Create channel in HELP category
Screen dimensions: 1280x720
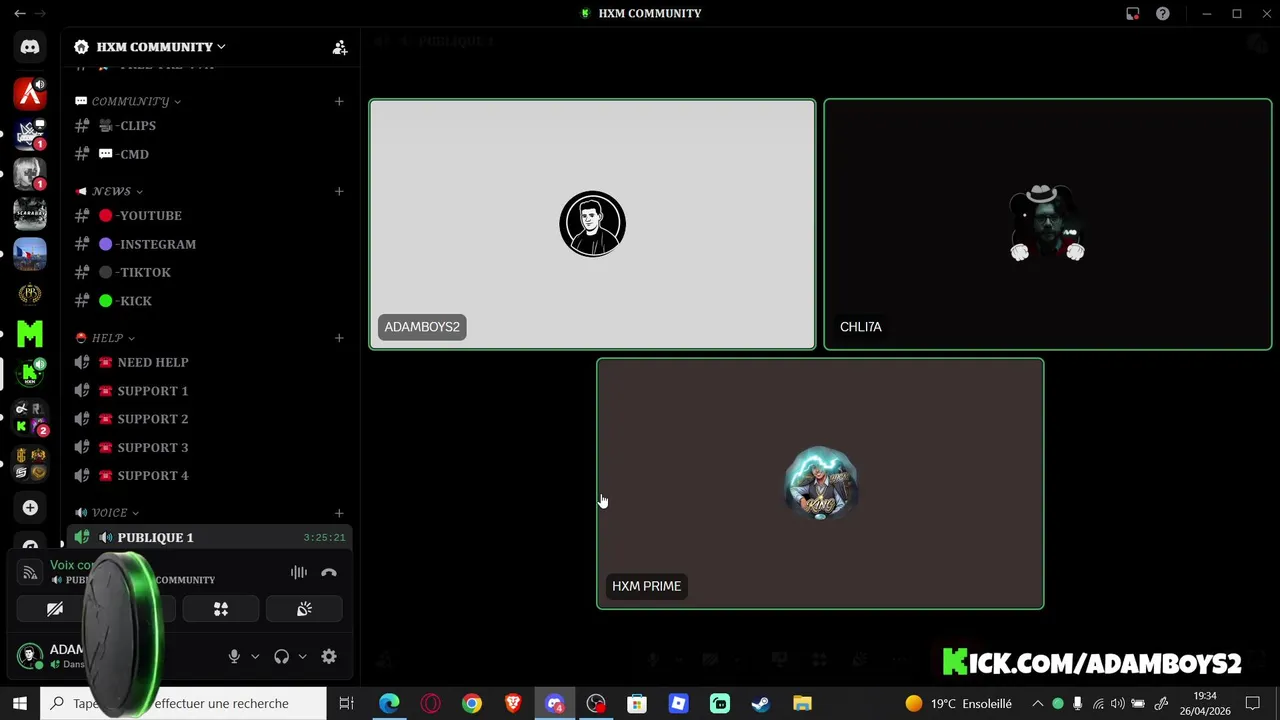tap(339, 338)
